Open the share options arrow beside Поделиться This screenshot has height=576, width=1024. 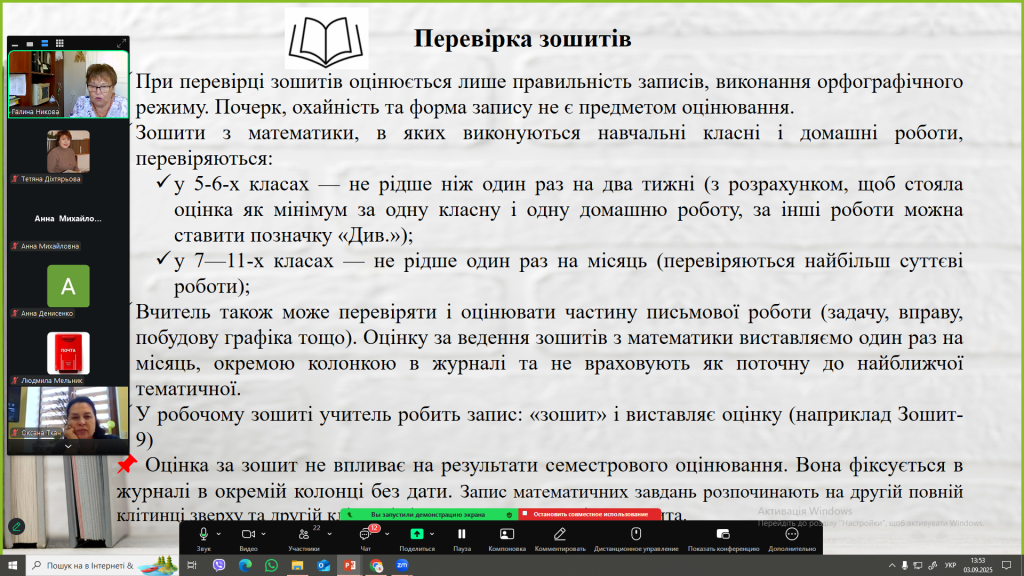tap(432, 534)
